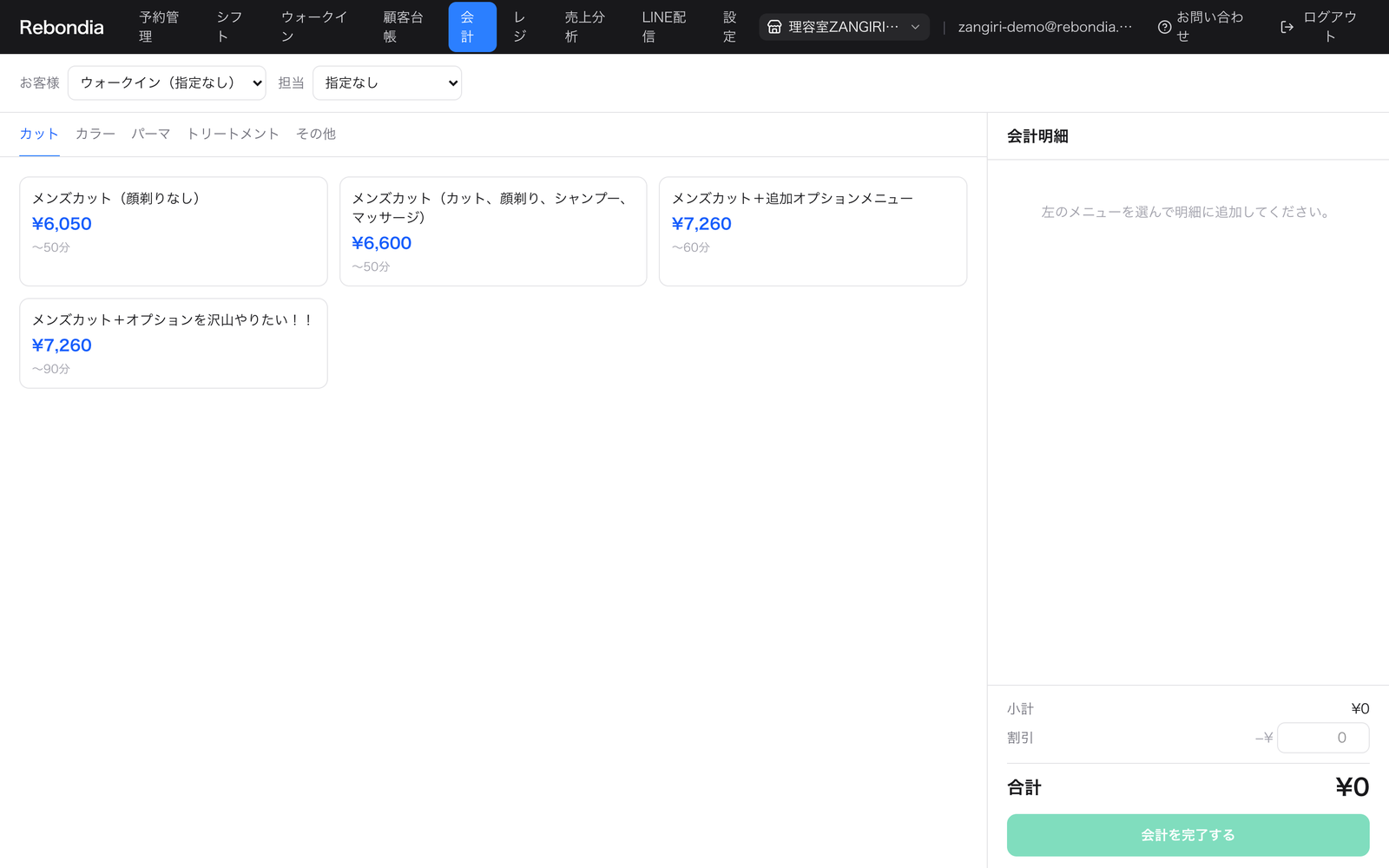Add メンズカット＋追加オプションメニュー card
Image resolution: width=1389 pixels, height=868 pixels.
pos(813,232)
